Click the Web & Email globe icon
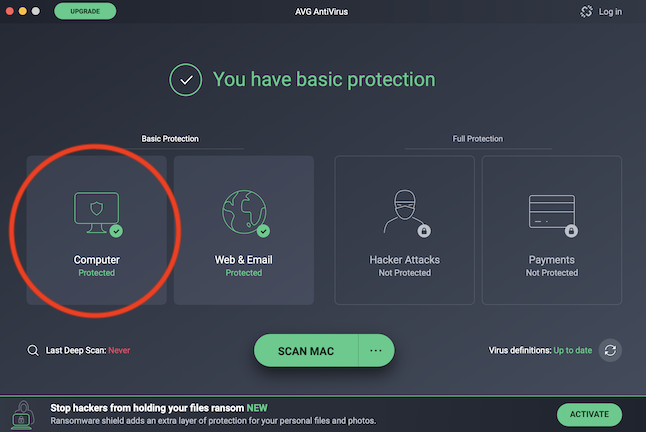The image size is (646, 432). click(x=243, y=211)
